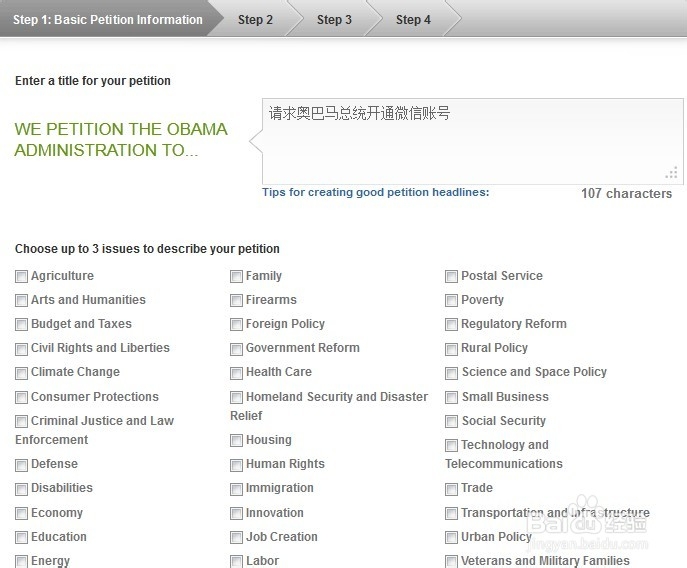
Task: Check the Immigration issue checkbox
Action: [237, 489]
